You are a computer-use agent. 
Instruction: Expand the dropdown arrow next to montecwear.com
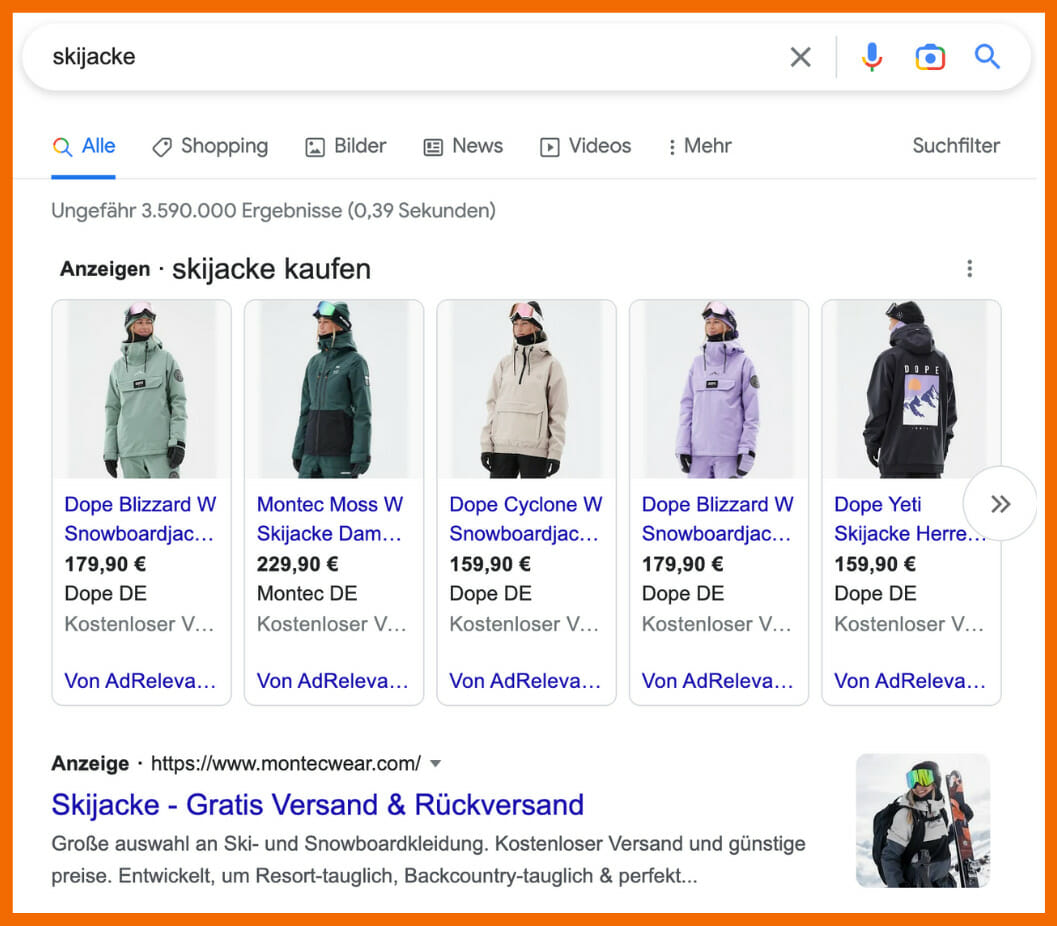pos(436,762)
